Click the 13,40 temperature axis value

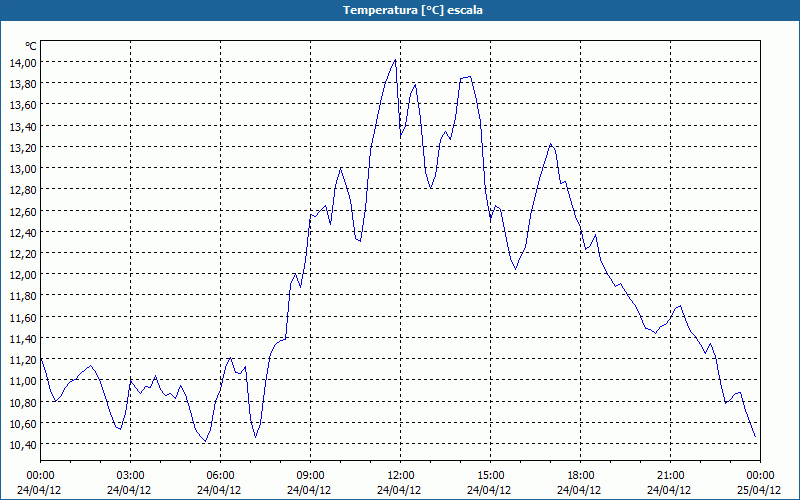pos(23,126)
